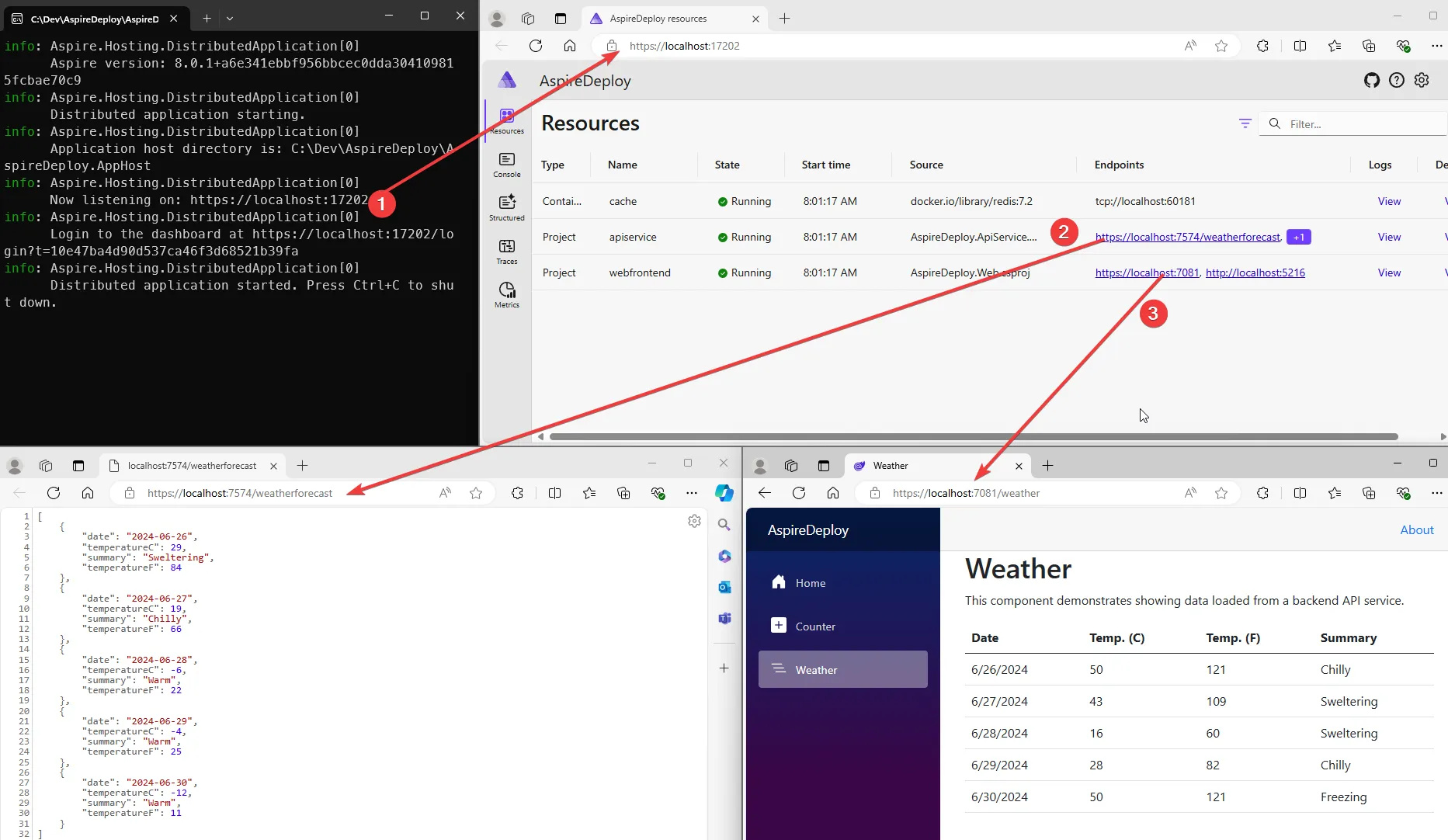Open Console logs in dashboard sidebar

coord(507,165)
